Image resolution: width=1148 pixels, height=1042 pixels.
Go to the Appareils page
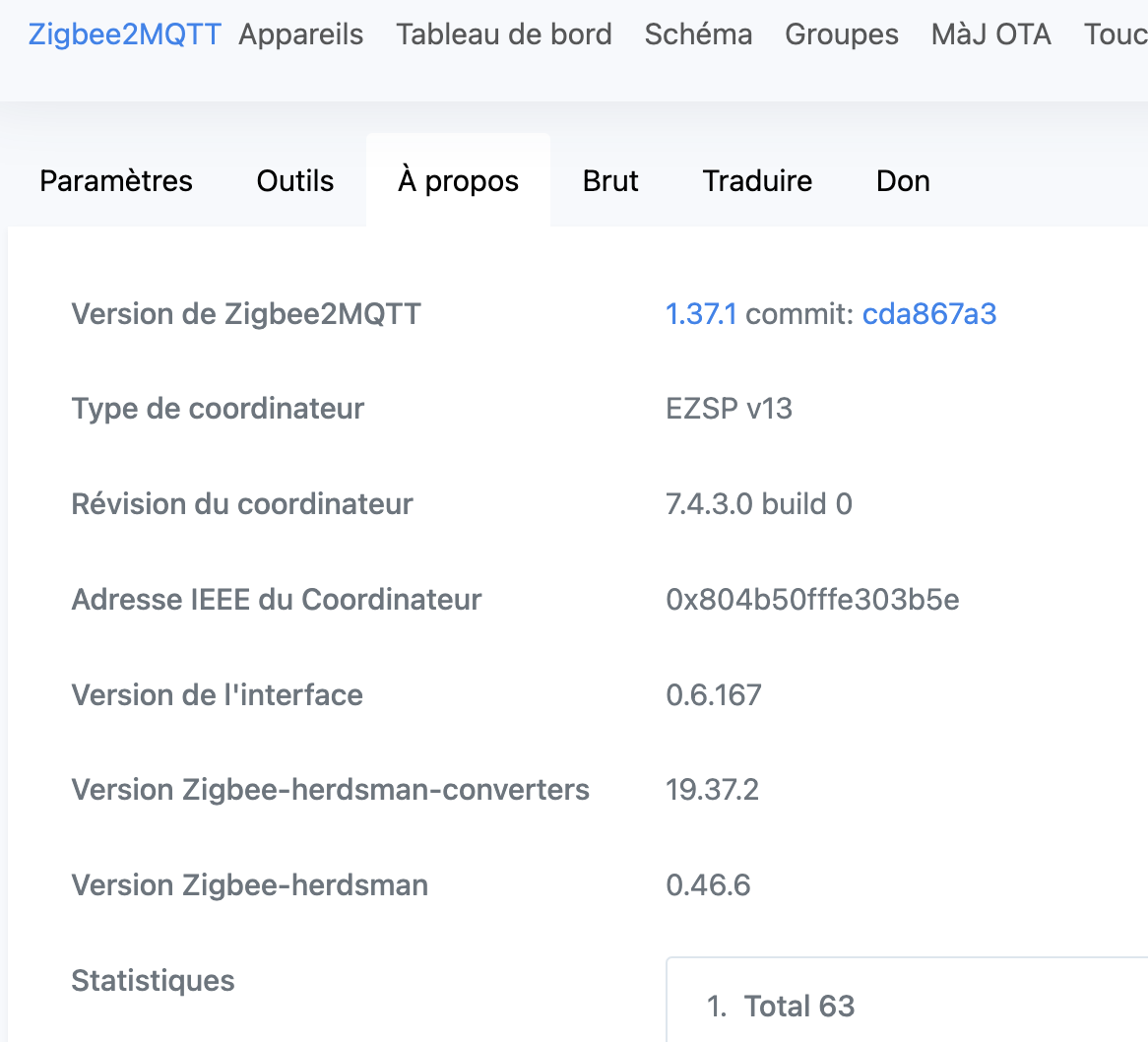pyautogui.click(x=301, y=34)
